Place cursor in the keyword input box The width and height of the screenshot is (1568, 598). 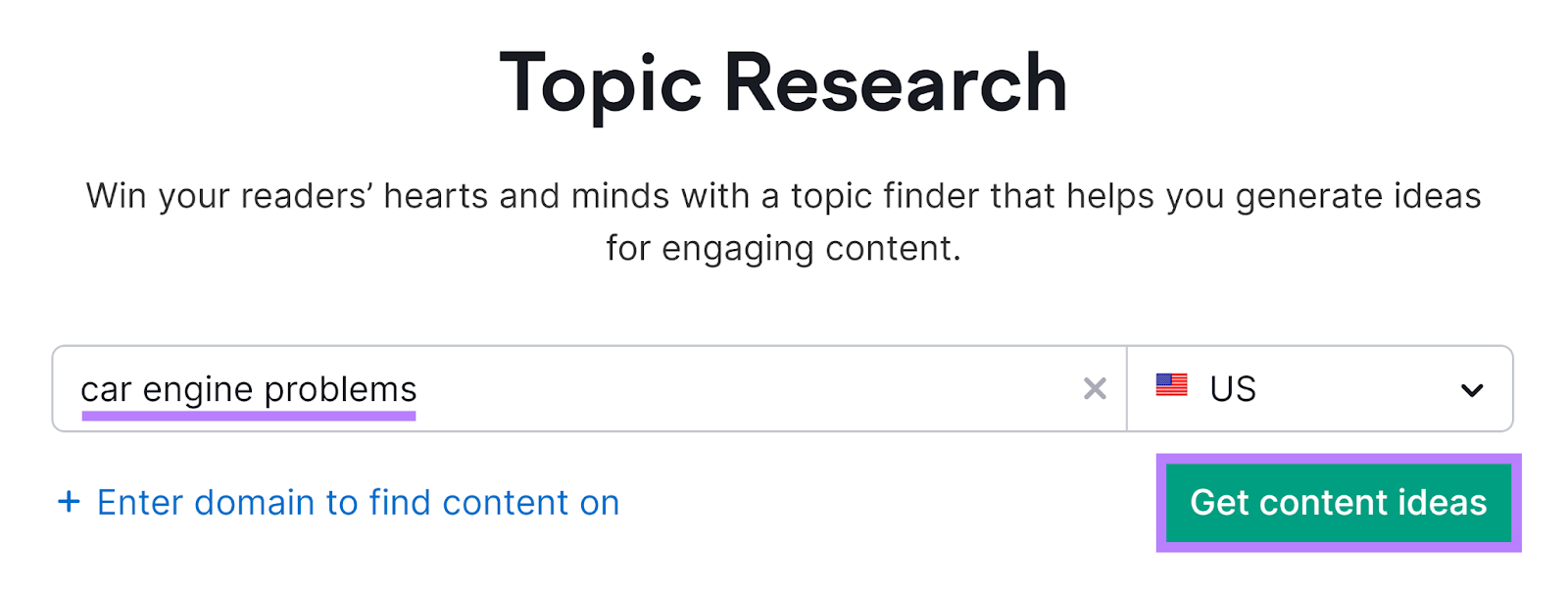[588, 388]
